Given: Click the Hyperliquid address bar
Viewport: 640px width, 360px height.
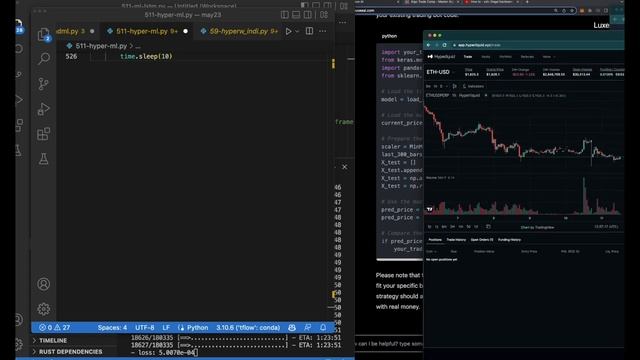Looking at the screenshot, I should point(537,45).
